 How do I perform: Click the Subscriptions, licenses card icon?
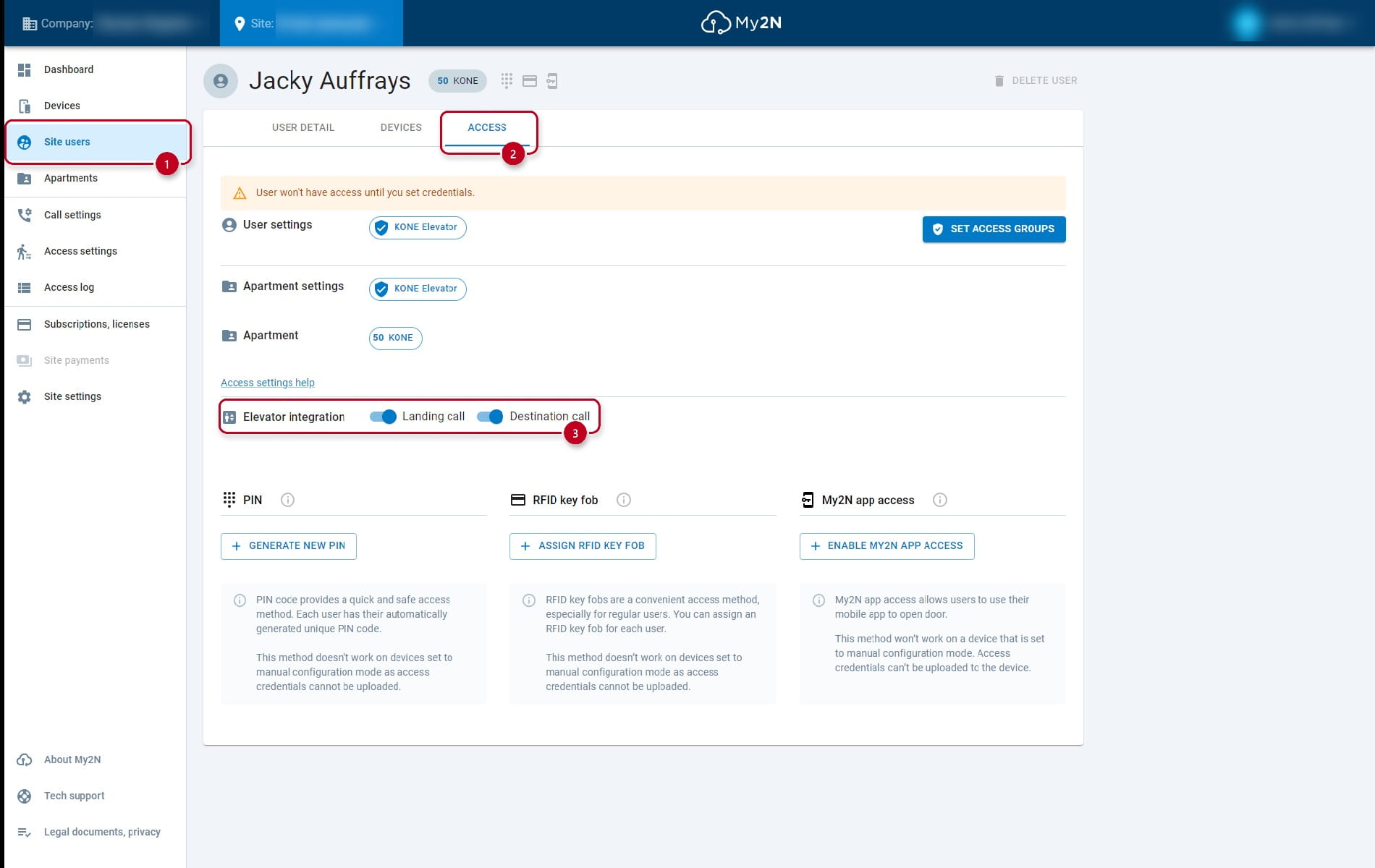[x=25, y=324]
